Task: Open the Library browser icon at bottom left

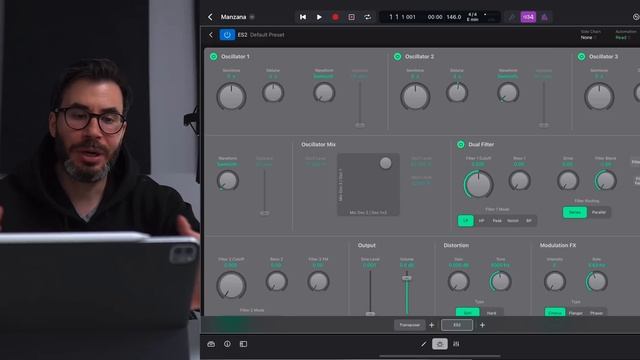Action: tap(211, 344)
